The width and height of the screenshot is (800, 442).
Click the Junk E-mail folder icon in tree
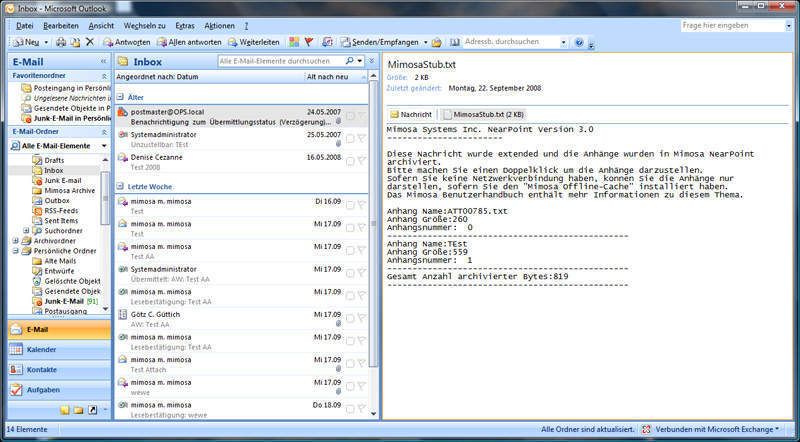(x=37, y=180)
